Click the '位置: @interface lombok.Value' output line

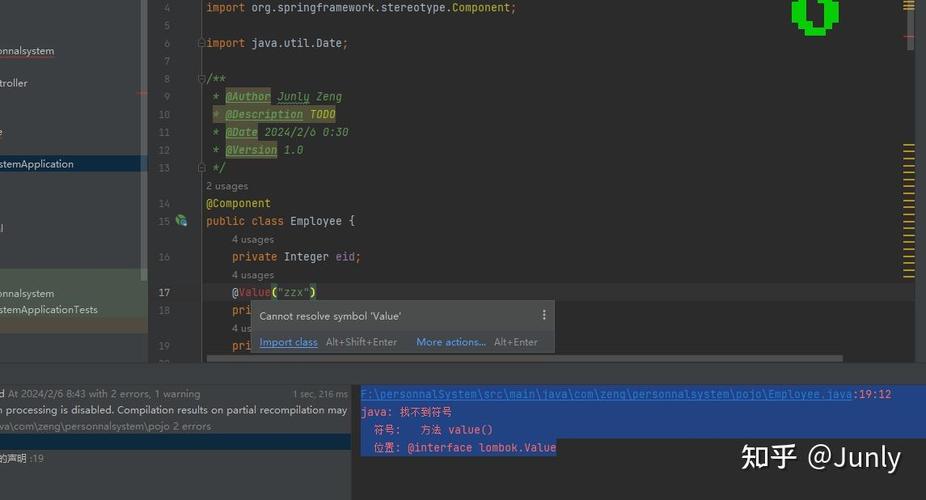464,447
